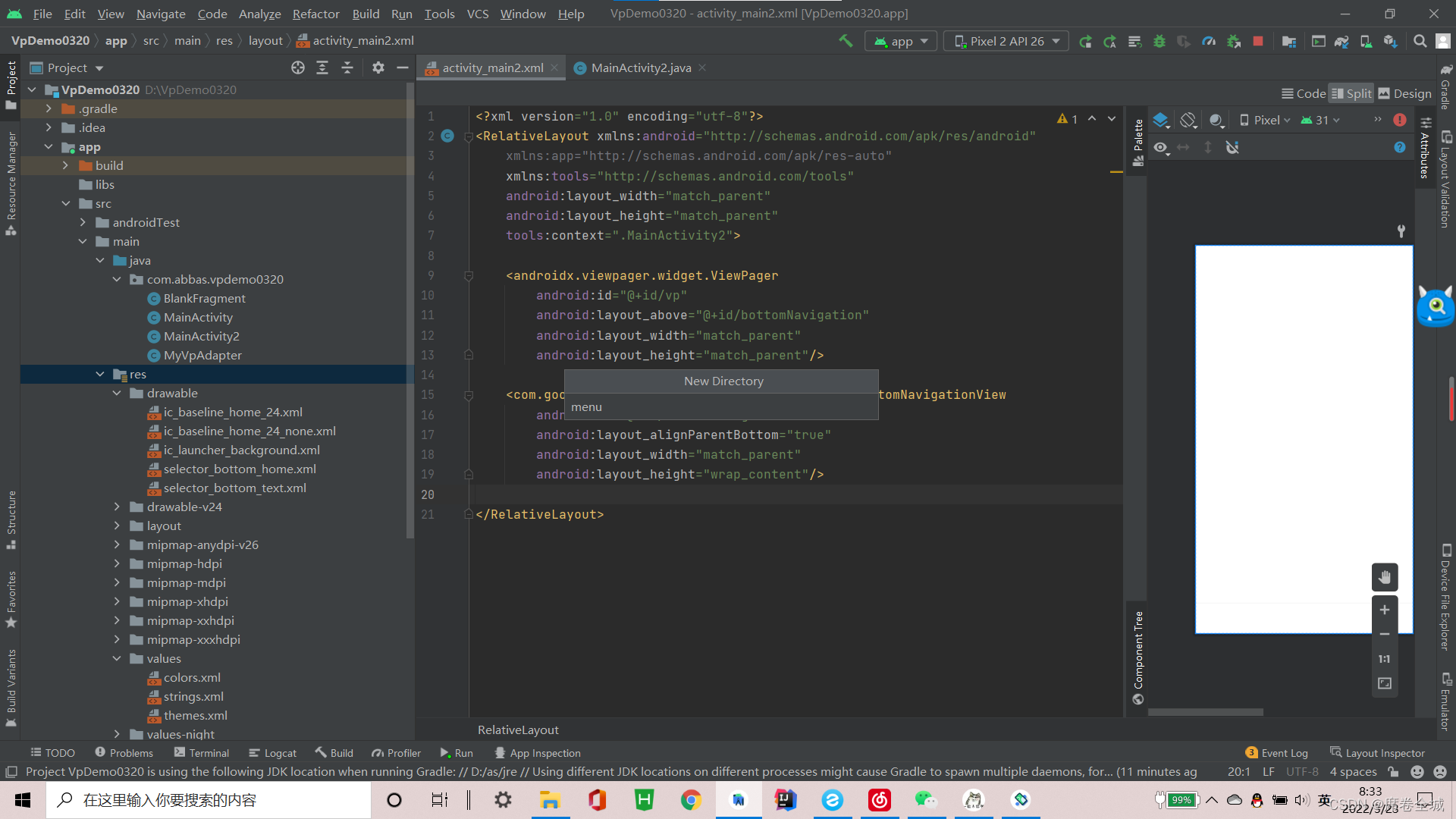1456x819 pixels.
Task: Open the Event Log
Action: (x=1276, y=753)
